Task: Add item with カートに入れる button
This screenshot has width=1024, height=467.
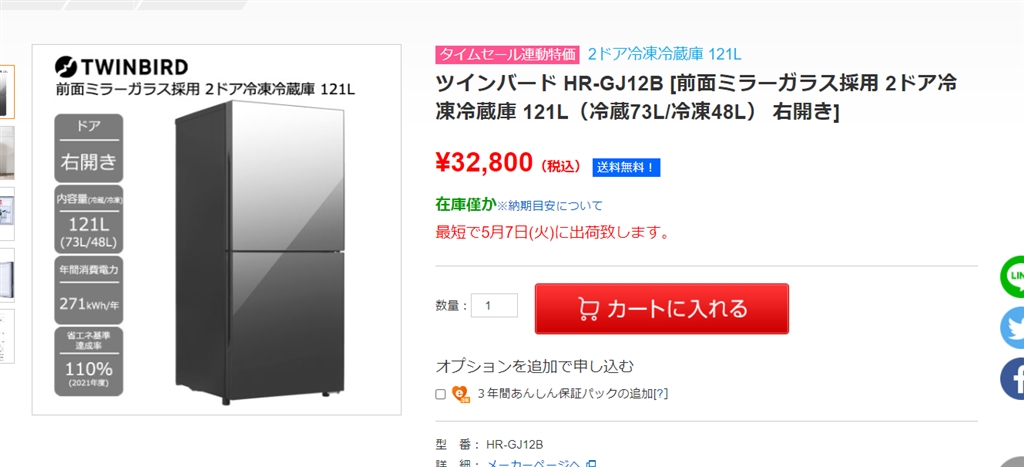Action: point(662,308)
